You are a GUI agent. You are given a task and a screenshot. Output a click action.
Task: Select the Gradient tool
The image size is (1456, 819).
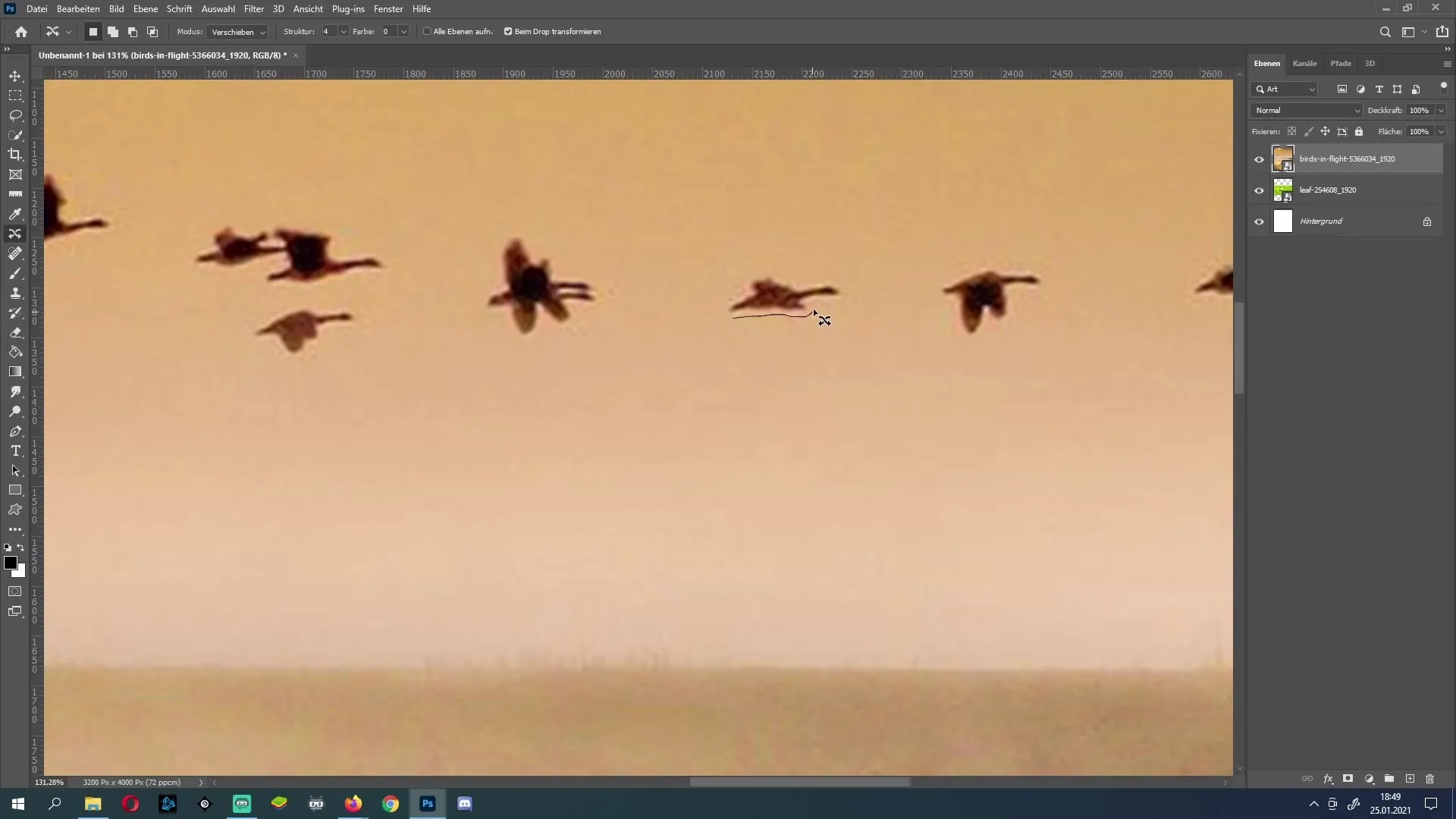[15, 372]
